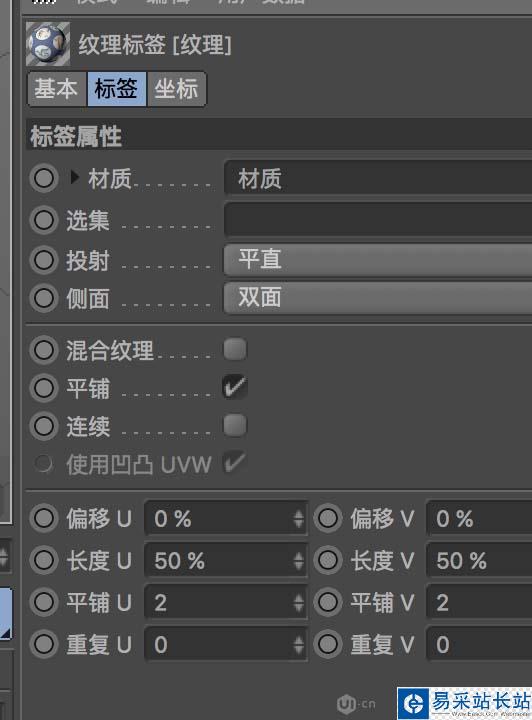Click the 长度 U stepper arrows
The width and height of the screenshot is (532, 720).
coord(298,561)
